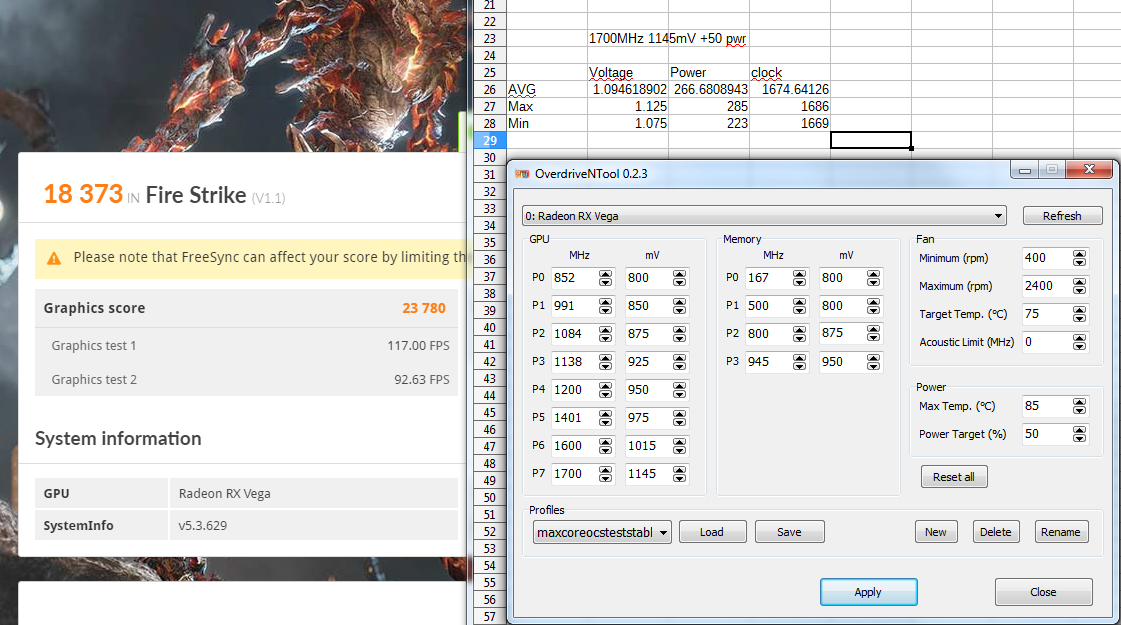
Task: Adjust GPU P7 MHz stepper arrows
Action: (x=606, y=473)
